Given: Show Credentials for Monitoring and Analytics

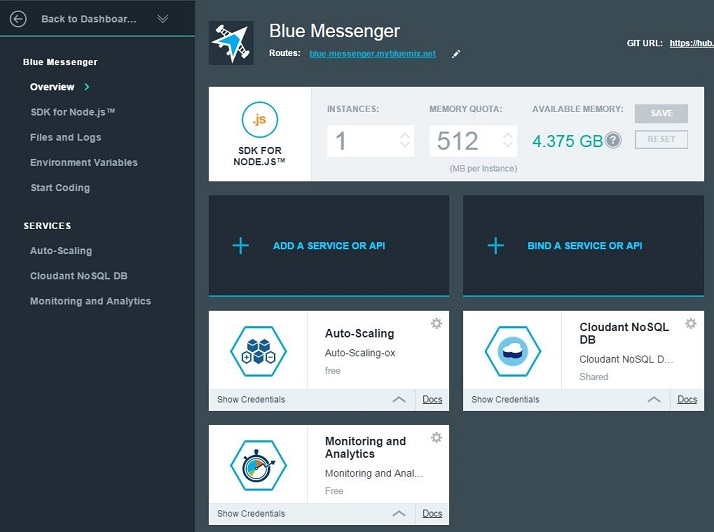Looking at the screenshot, I should pyautogui.click(x=251, y=514).
